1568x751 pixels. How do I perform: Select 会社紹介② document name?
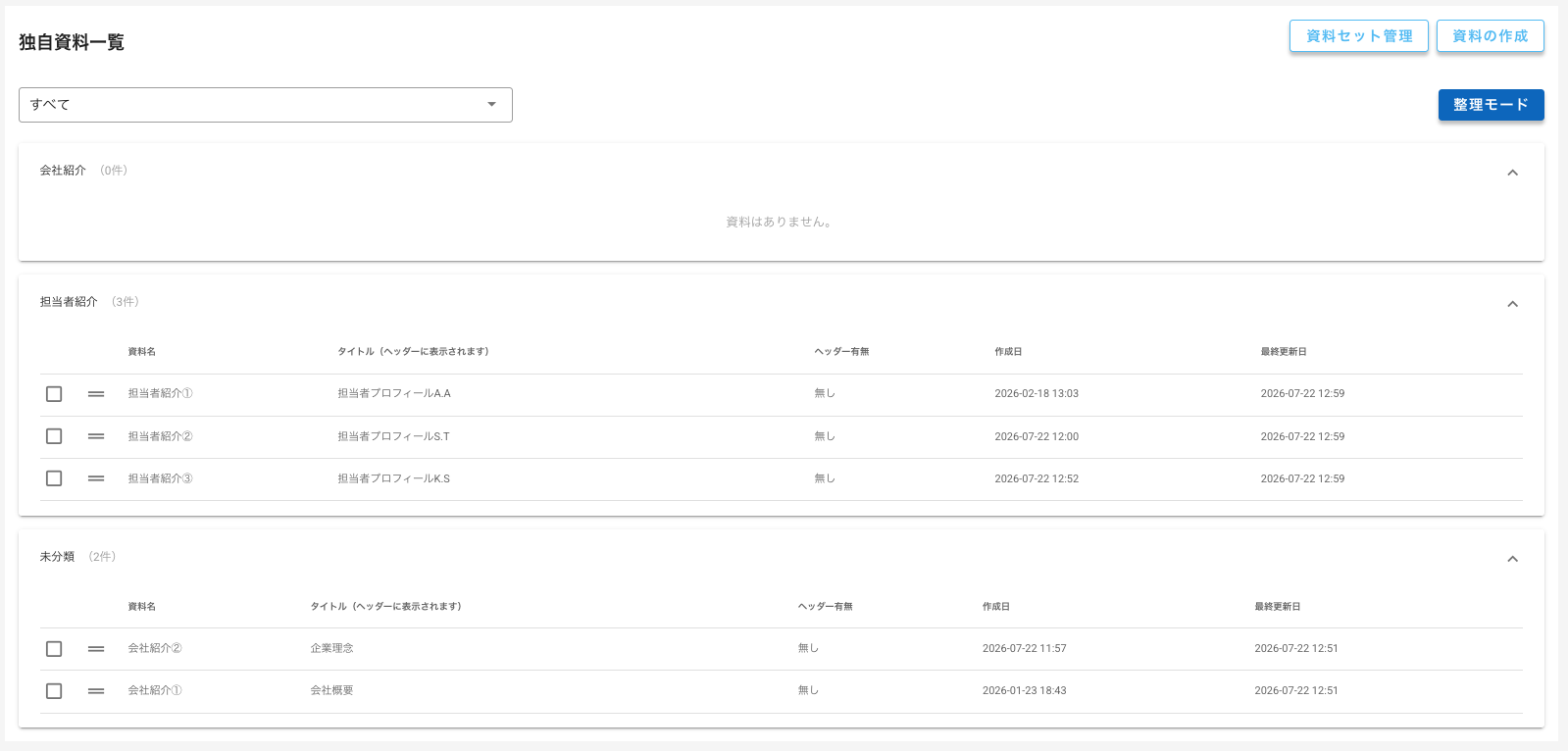click(x=155, y=649)
